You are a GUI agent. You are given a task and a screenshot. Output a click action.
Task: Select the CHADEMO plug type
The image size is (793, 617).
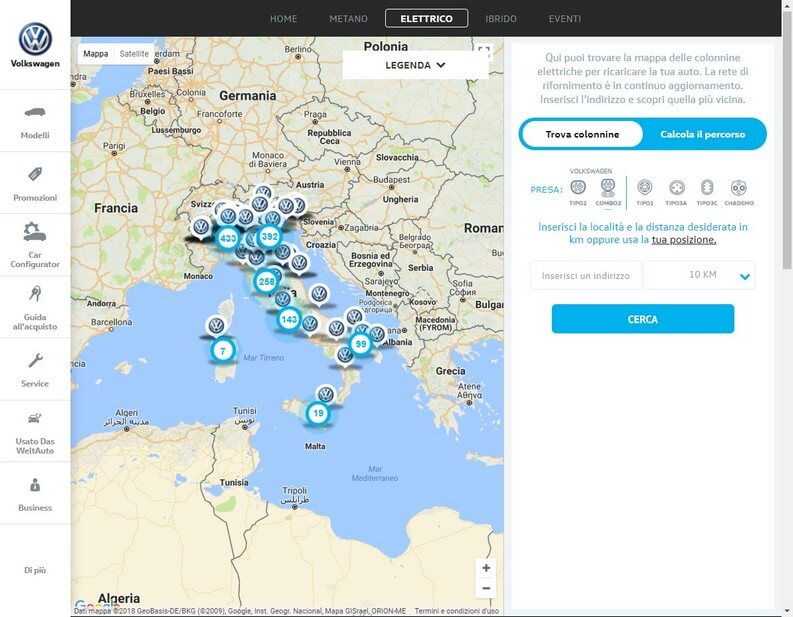pyautogui.click(x=739, y=192)
